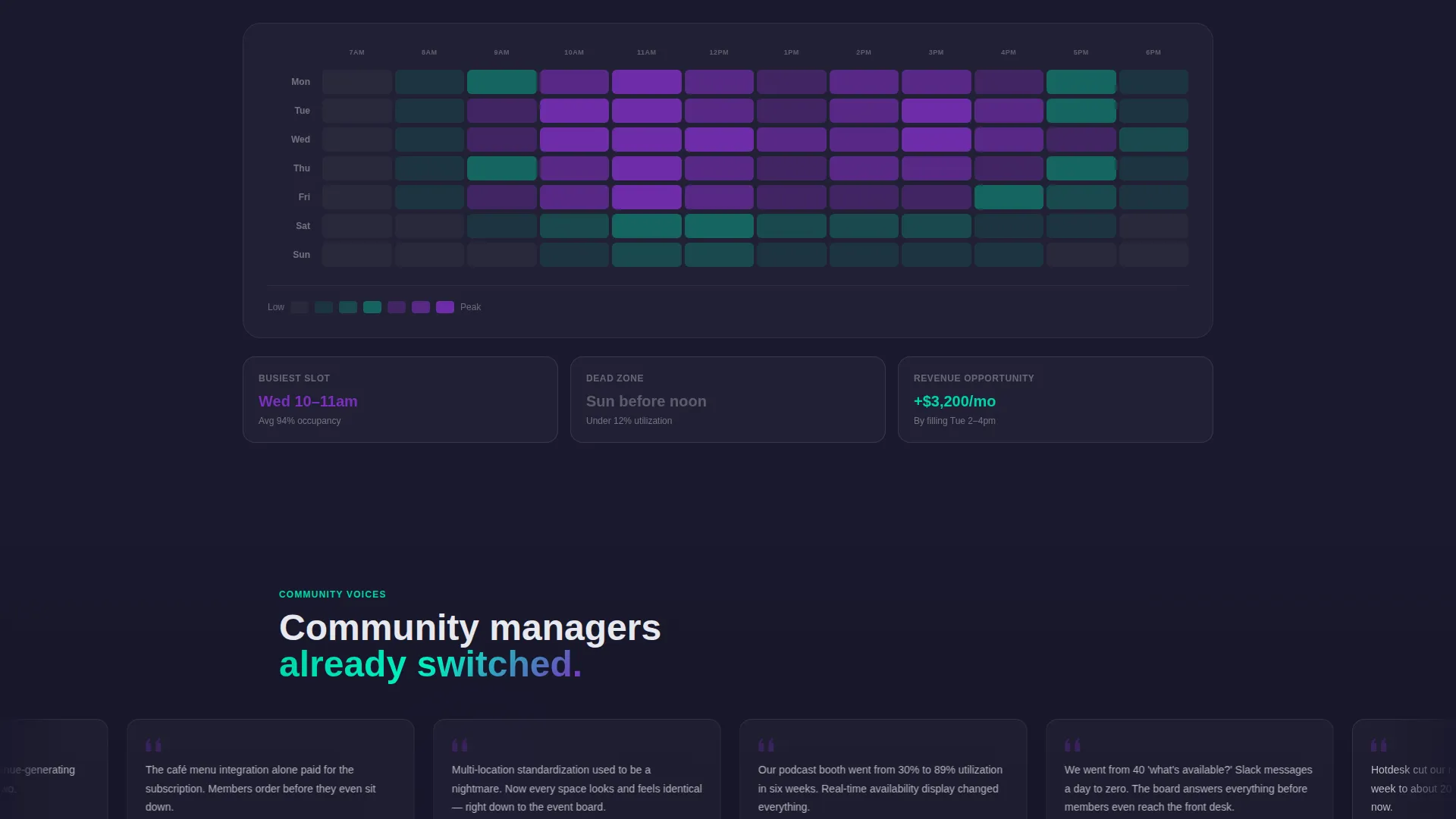Select the Sun 6PM heatmap cell

pos(1153,255)
